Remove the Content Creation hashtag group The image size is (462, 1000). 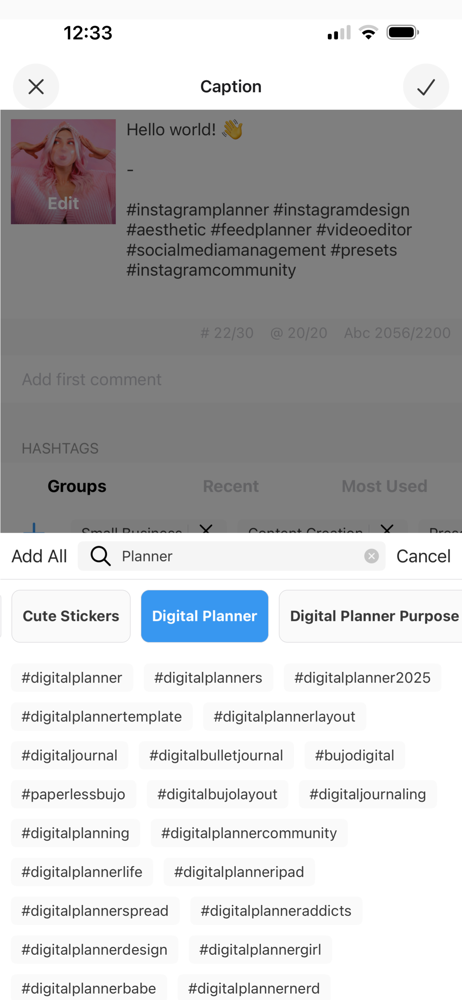coord(387,529)
